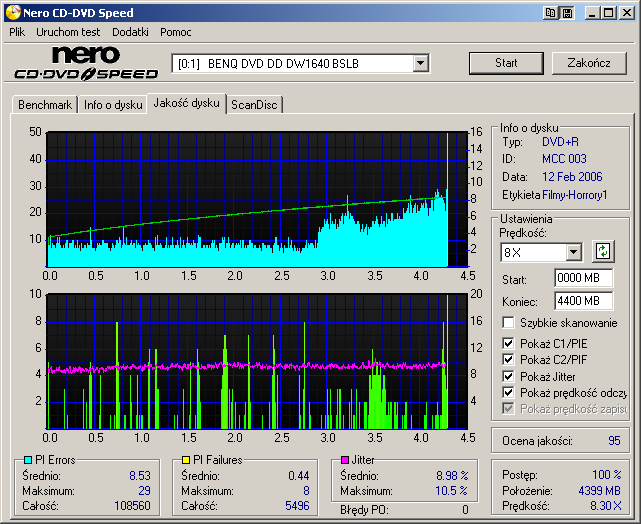This screenshot has width=641, height=524.
Task: Click PI Errors total 108560
Action: pos(132,506)
